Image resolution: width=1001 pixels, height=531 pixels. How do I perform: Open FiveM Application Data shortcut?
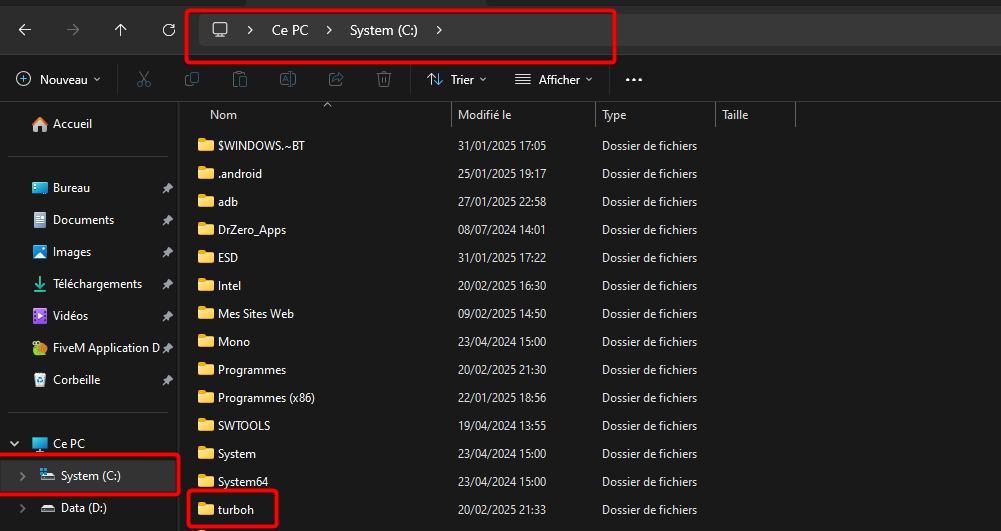click(x=96, y=348)
